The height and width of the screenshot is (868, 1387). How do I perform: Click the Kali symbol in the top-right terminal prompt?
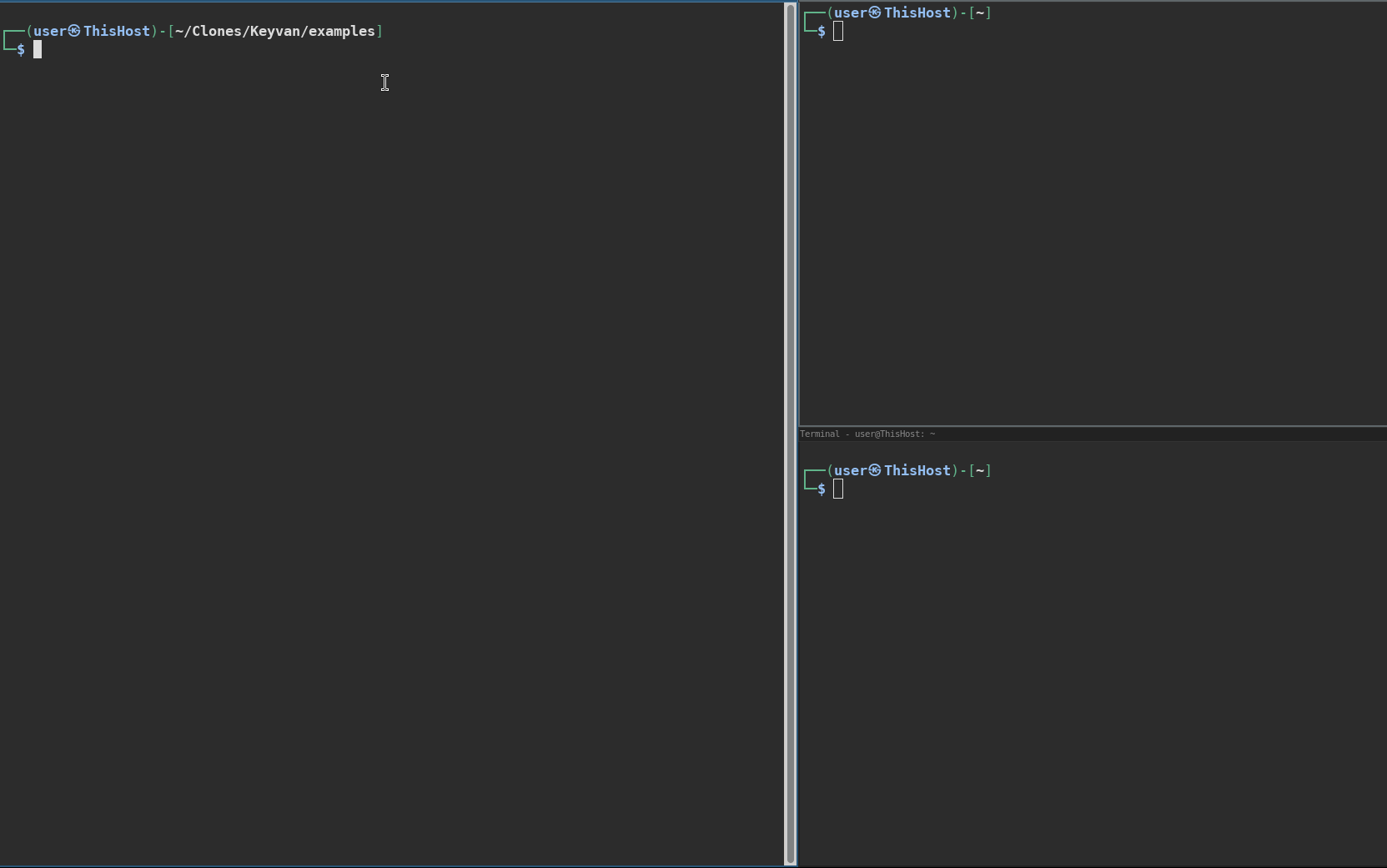click(875, 13)
